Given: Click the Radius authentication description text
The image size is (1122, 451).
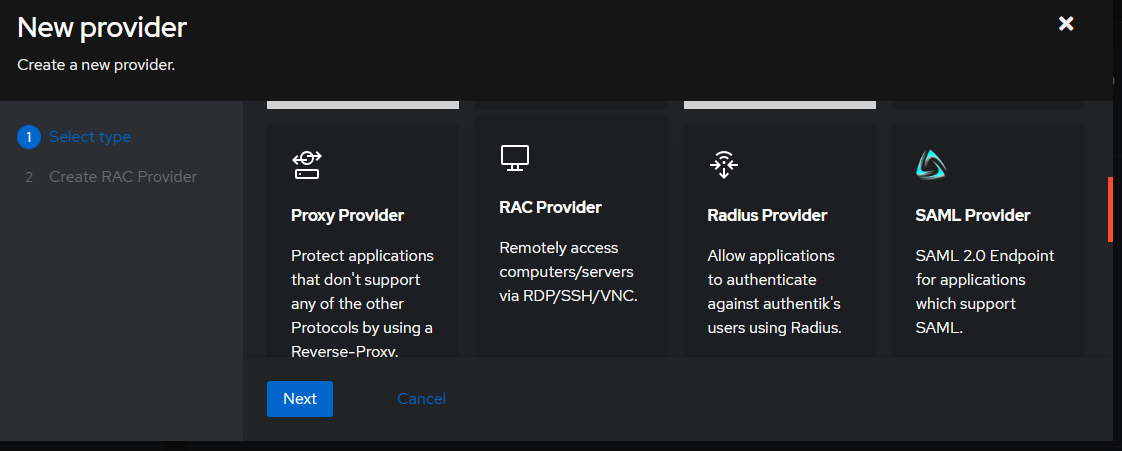Looking at the screenshot, I should (x=774, y=292).
